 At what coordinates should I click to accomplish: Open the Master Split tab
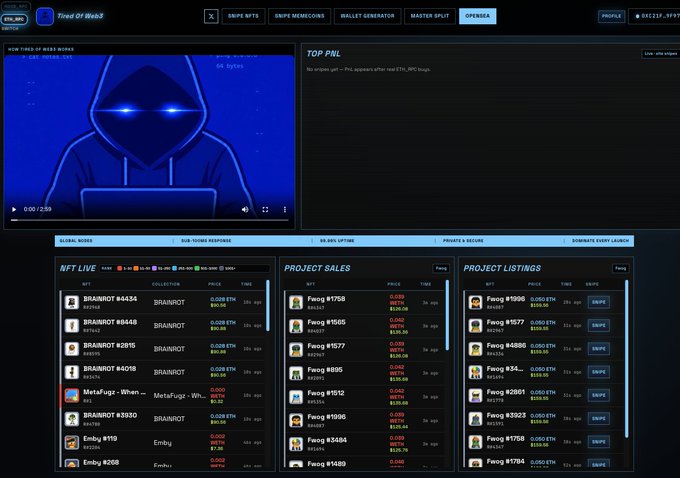pyautogui.click(x=430, y=16)
